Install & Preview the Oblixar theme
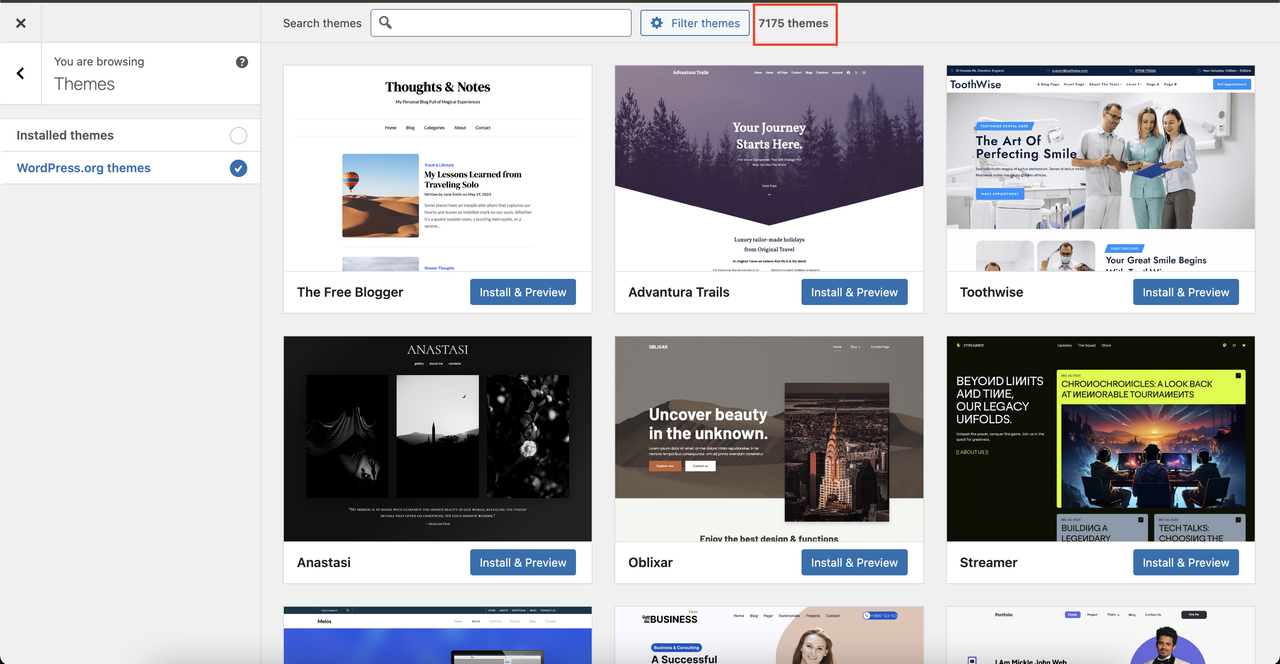The width and height of the screenshot is (1280, 664). pos(854,562)
